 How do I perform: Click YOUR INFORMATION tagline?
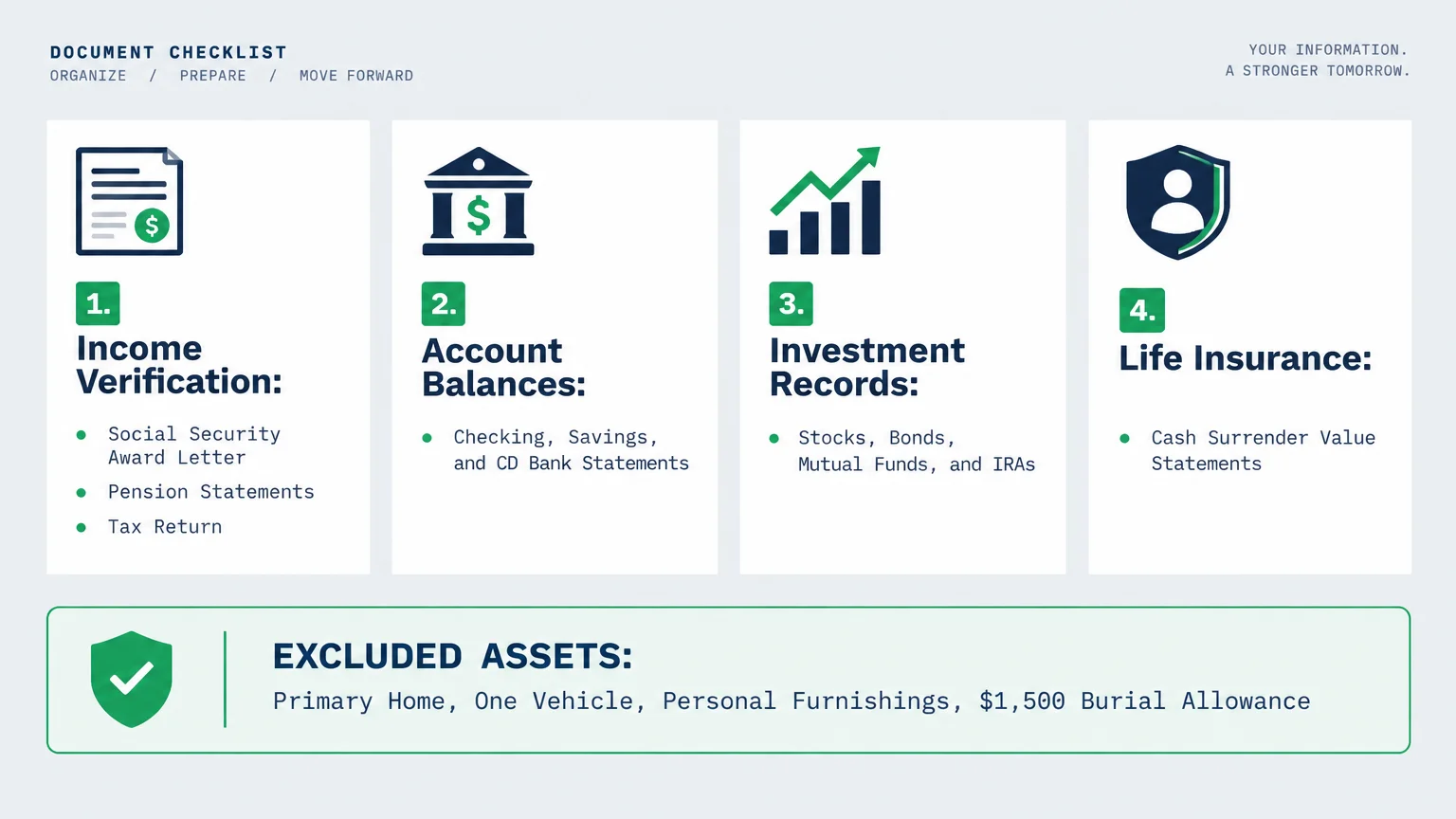point(1328,50)
